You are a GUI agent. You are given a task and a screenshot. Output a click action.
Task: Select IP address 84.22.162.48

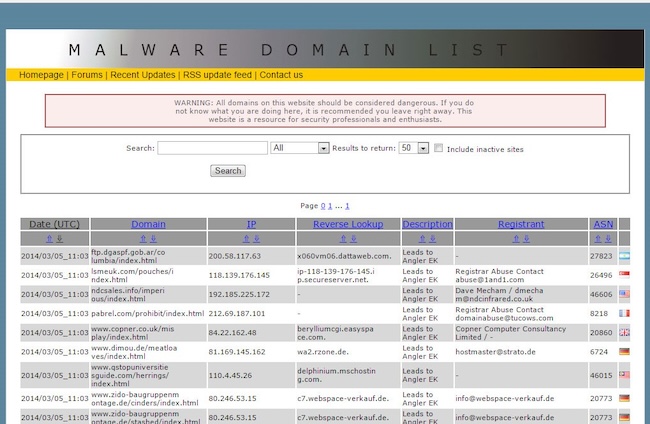233,332
